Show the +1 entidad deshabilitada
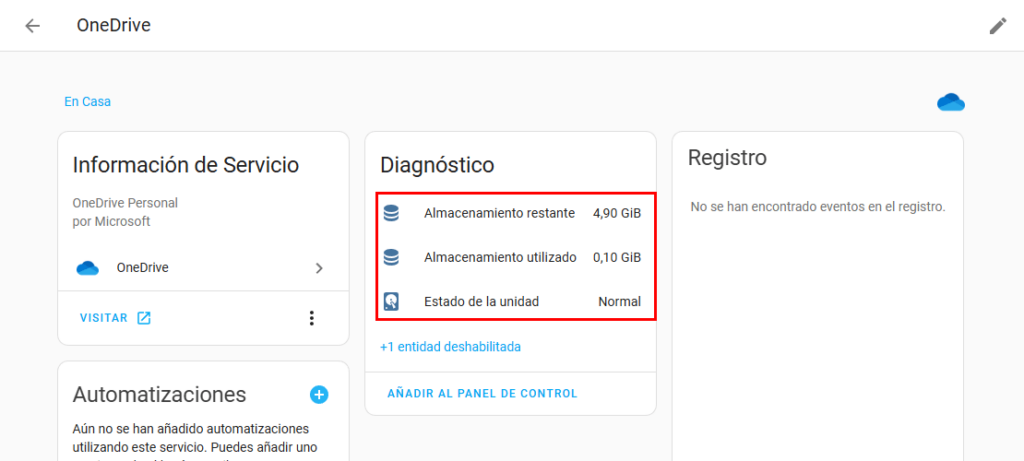This screenshot has width=1024, height=461. 450,347
